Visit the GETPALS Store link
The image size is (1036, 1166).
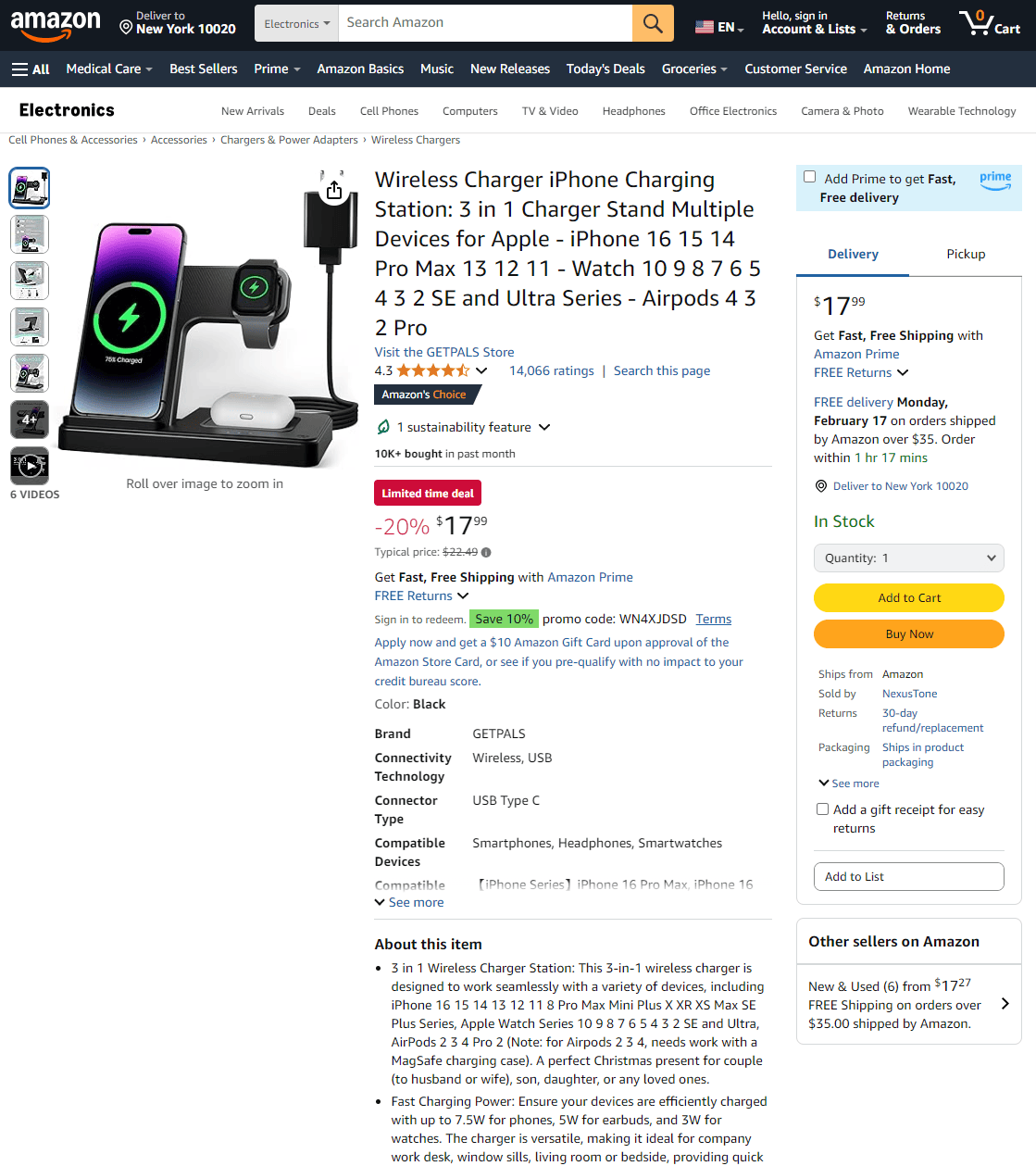tap(444, 352)
